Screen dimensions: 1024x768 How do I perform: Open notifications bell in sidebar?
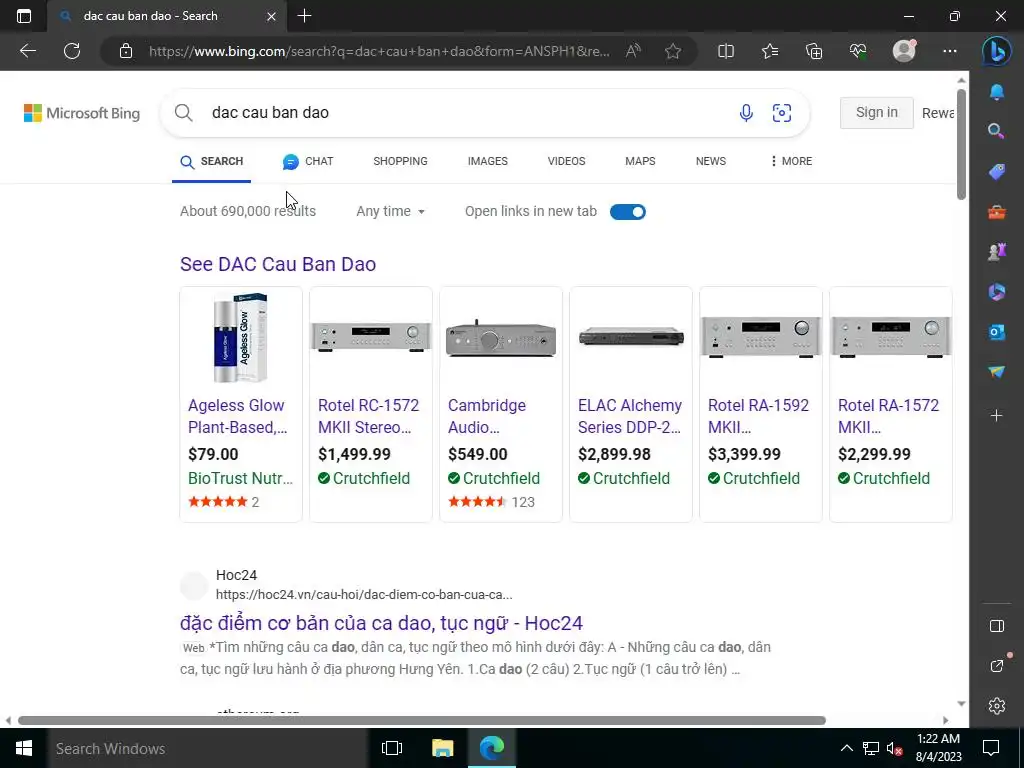point(997,92)
